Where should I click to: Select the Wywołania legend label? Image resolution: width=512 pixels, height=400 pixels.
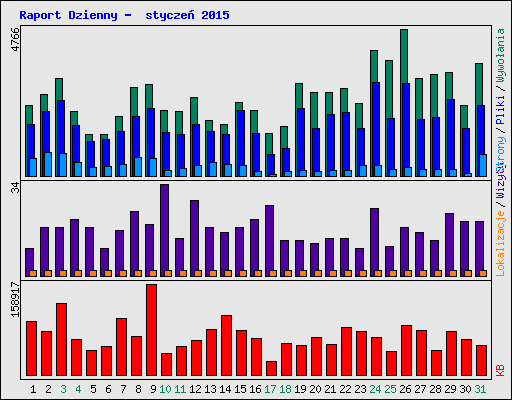pyautogui.click(x=501, y=55)
